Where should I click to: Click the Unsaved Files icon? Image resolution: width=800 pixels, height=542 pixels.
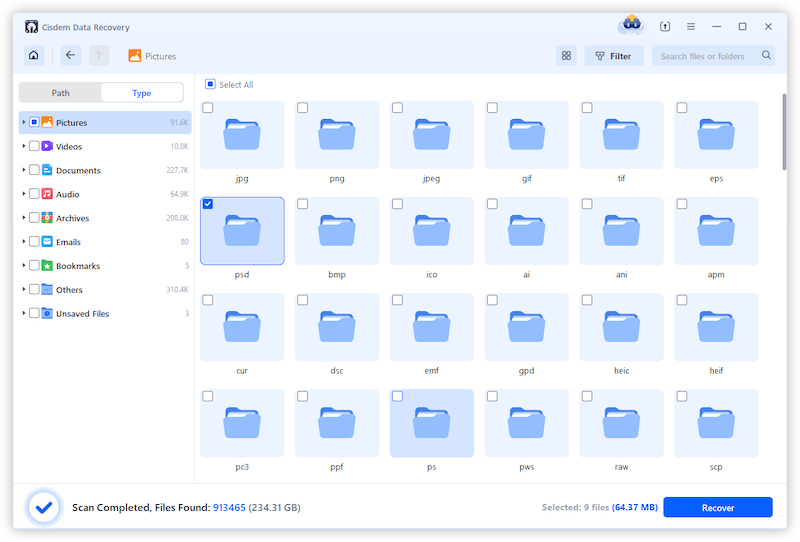47,313
